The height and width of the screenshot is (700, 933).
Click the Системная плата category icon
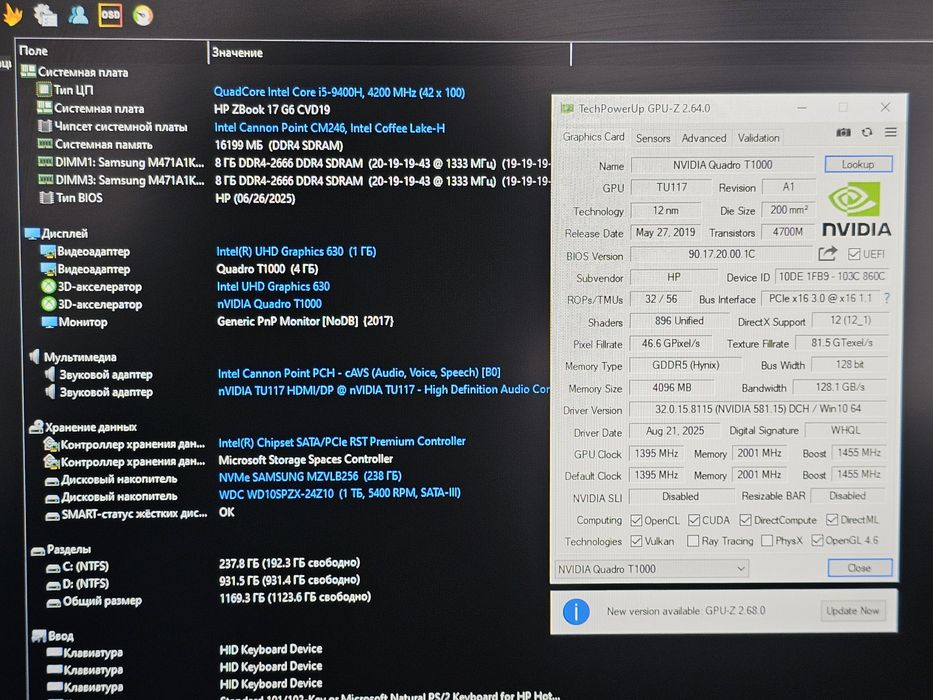28,71
